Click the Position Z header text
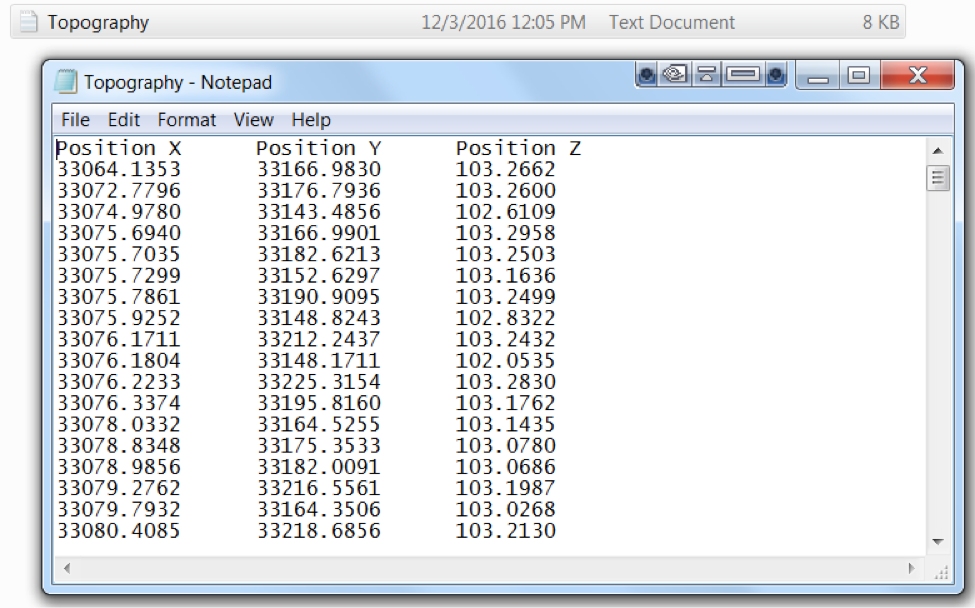Screen dimensions: 975x608 click(x=519, y=148)
